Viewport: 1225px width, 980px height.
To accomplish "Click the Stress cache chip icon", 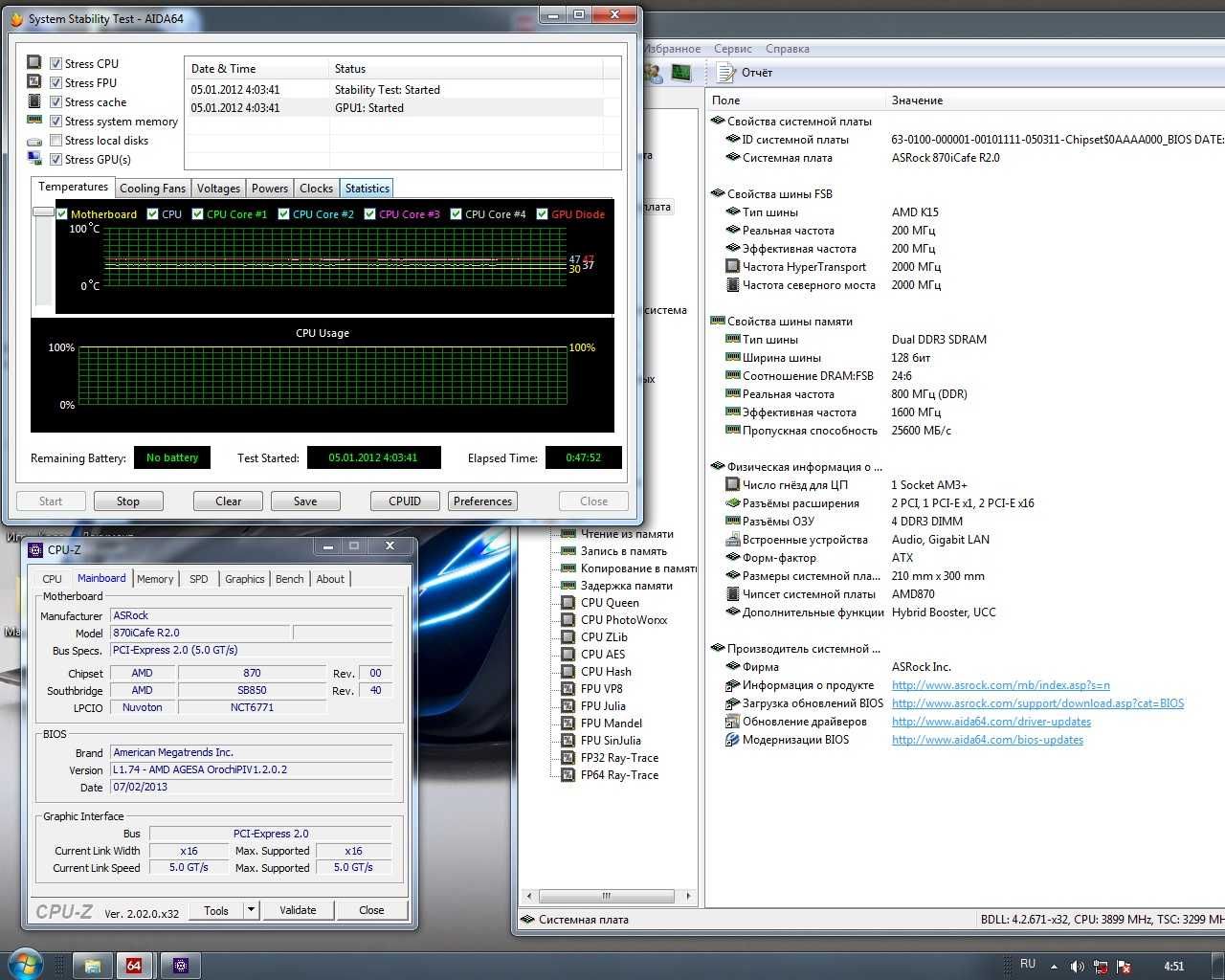I will pyautogui.click(x=34, y=101).
